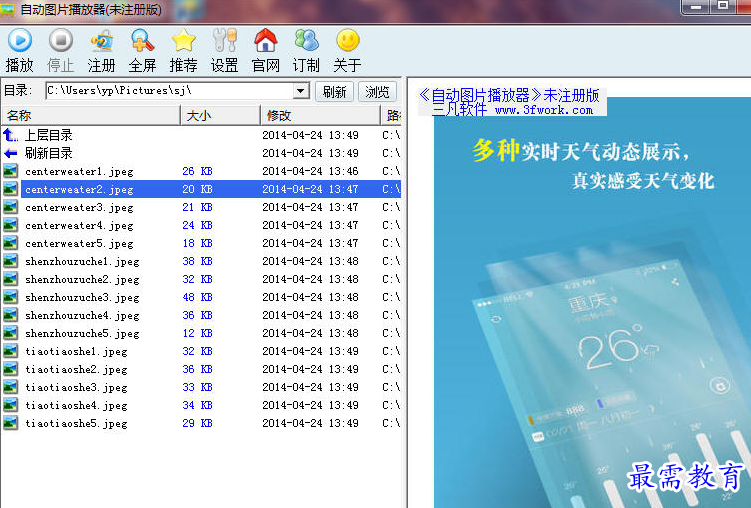Click the image icon of tiaotiaoshe3.jpeg
Viewport: 751px width, 508px height.
pos(11,387)
